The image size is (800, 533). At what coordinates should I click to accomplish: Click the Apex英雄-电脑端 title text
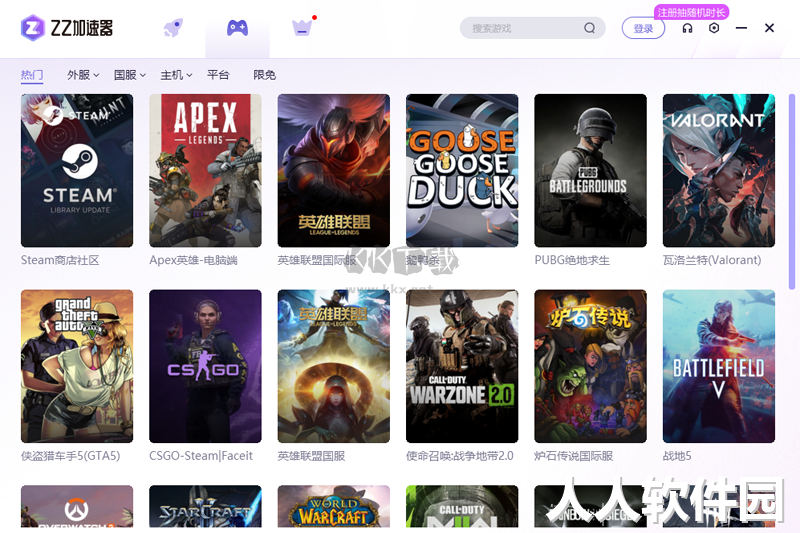193,260
